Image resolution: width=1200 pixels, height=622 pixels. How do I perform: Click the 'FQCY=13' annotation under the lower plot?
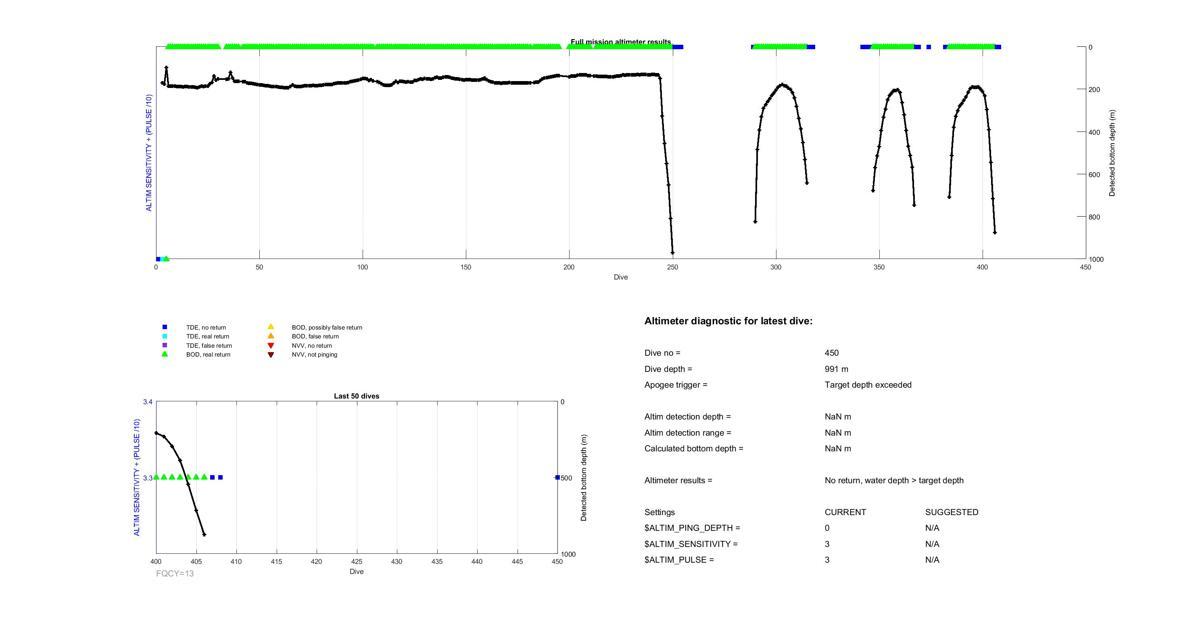(175, 573)
